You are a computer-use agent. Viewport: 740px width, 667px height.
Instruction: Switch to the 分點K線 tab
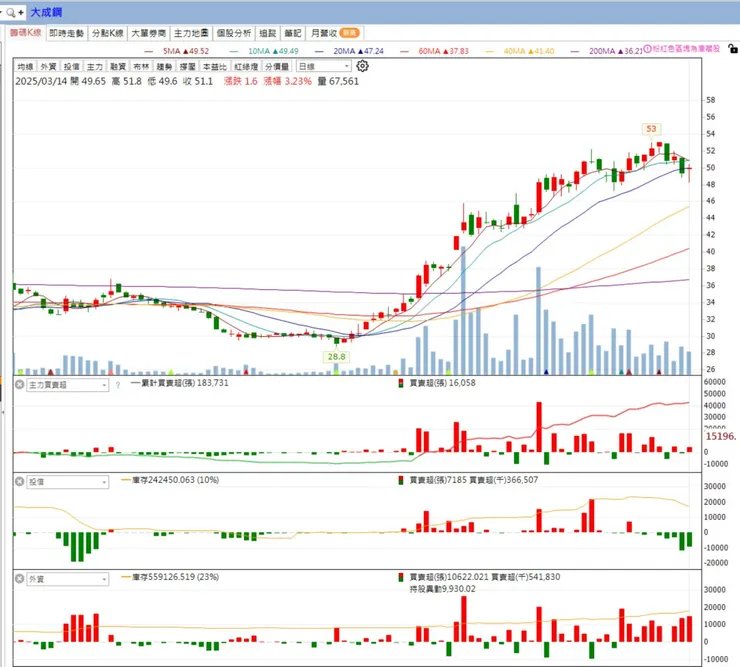[x=108, y=33]
